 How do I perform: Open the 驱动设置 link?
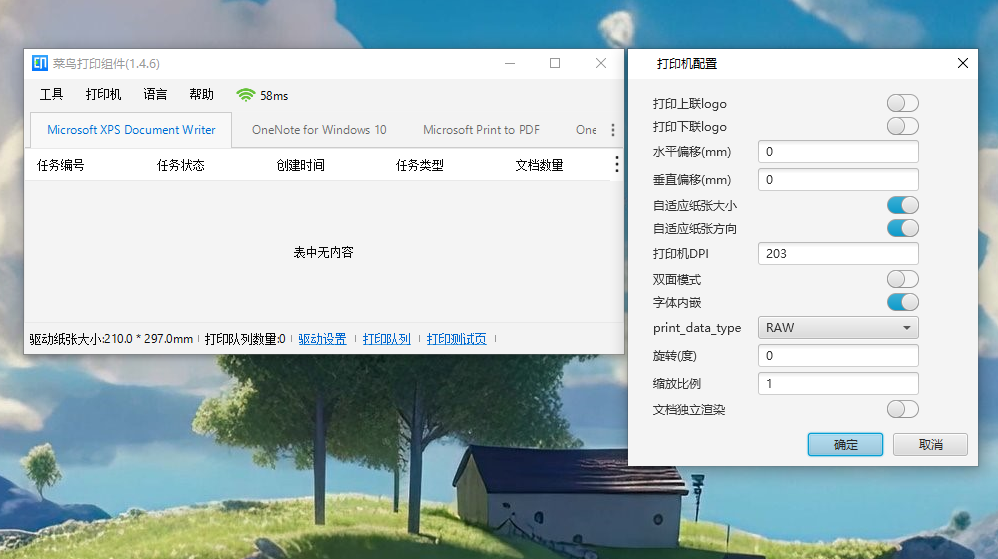(x=322, y=339)
